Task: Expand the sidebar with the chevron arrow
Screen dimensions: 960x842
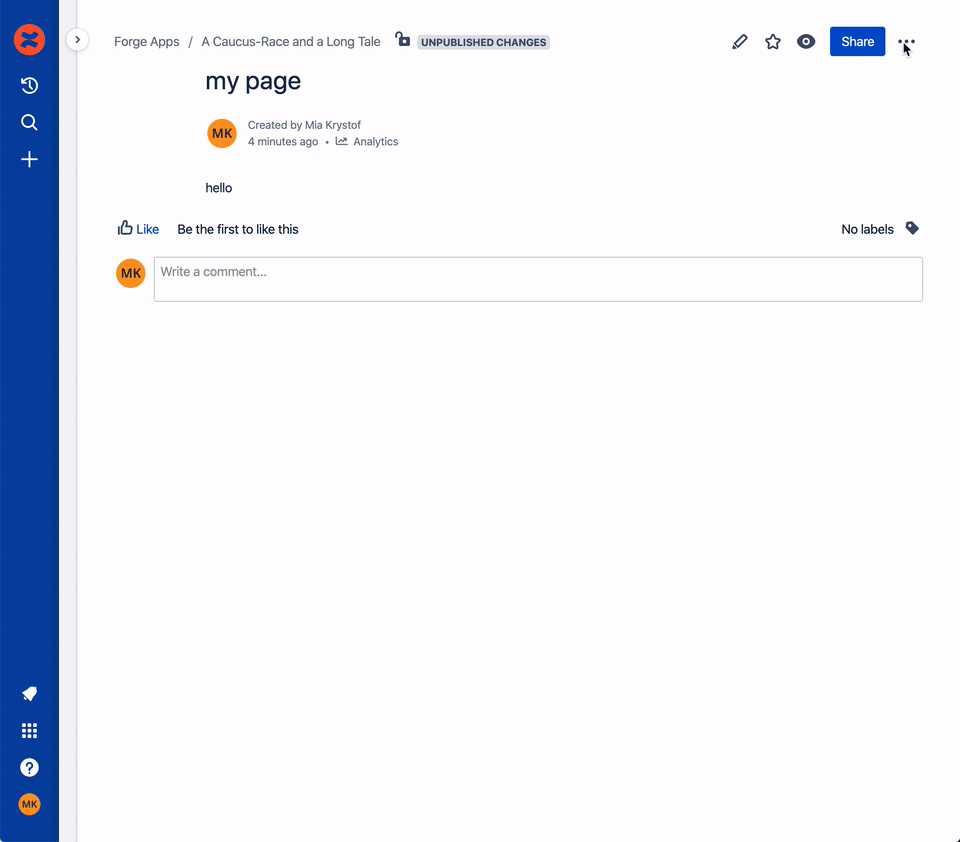Action: pos(77,40)
